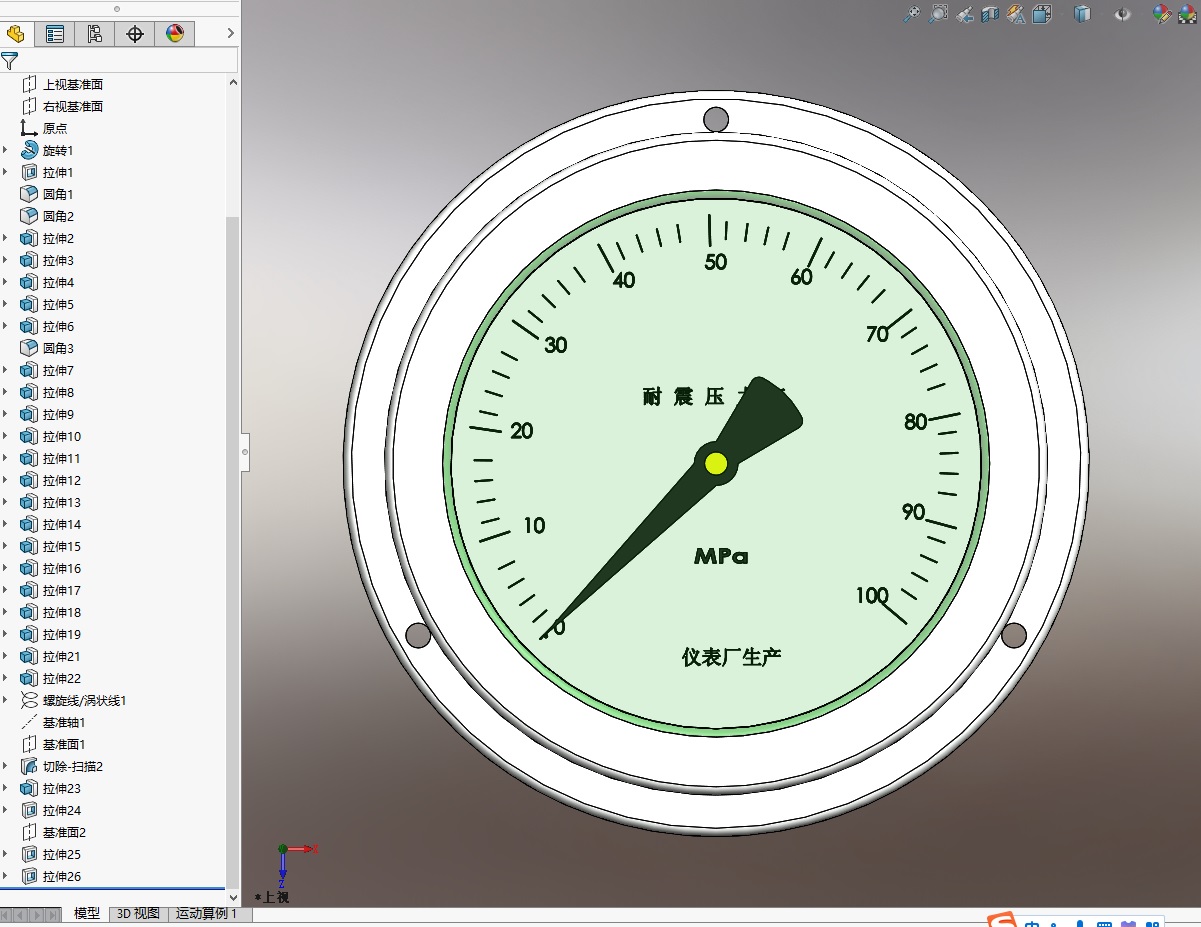
Task: Open the Section View tool
Action: click(990, 14)
